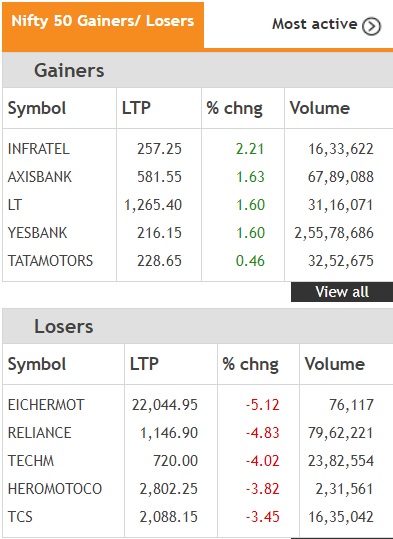
Task: Open the INFRATEL stock symbol
Action: pos(39,149)
